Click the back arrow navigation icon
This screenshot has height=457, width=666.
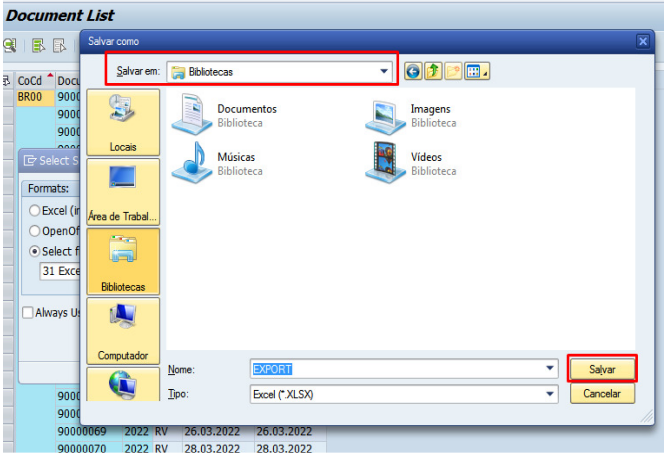413,71
